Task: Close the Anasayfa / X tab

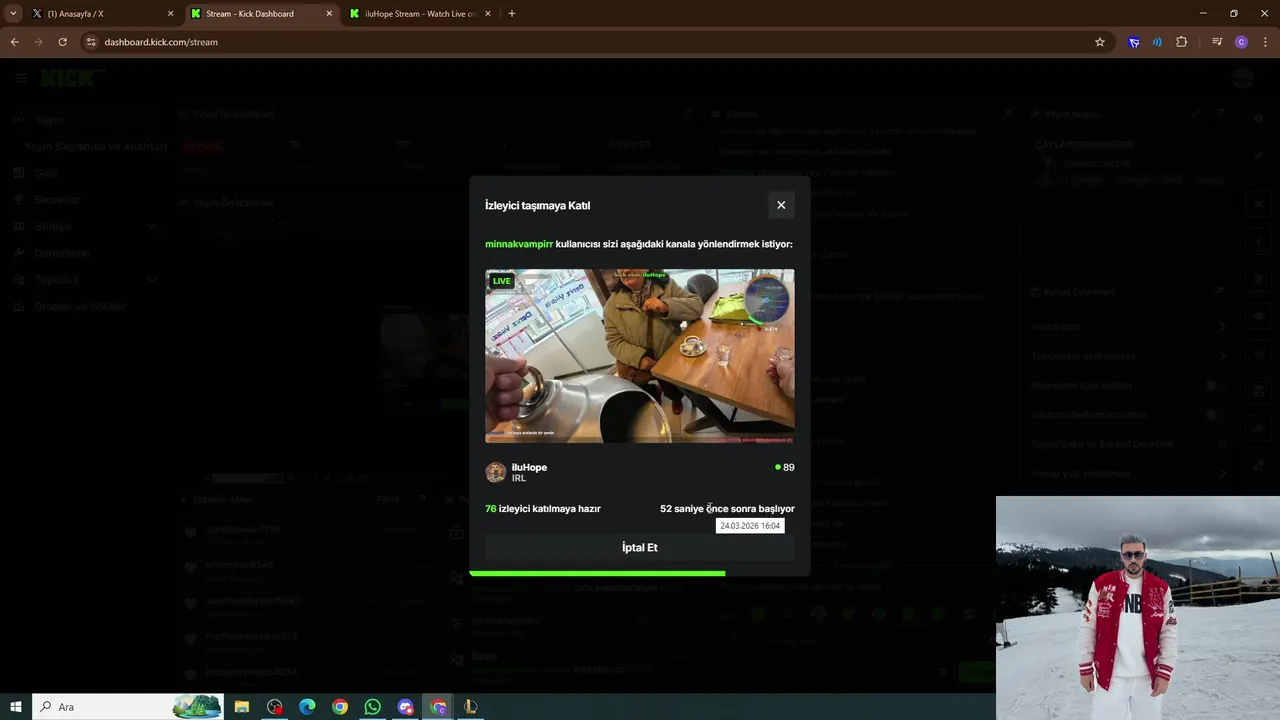Action: click(170, 14)
